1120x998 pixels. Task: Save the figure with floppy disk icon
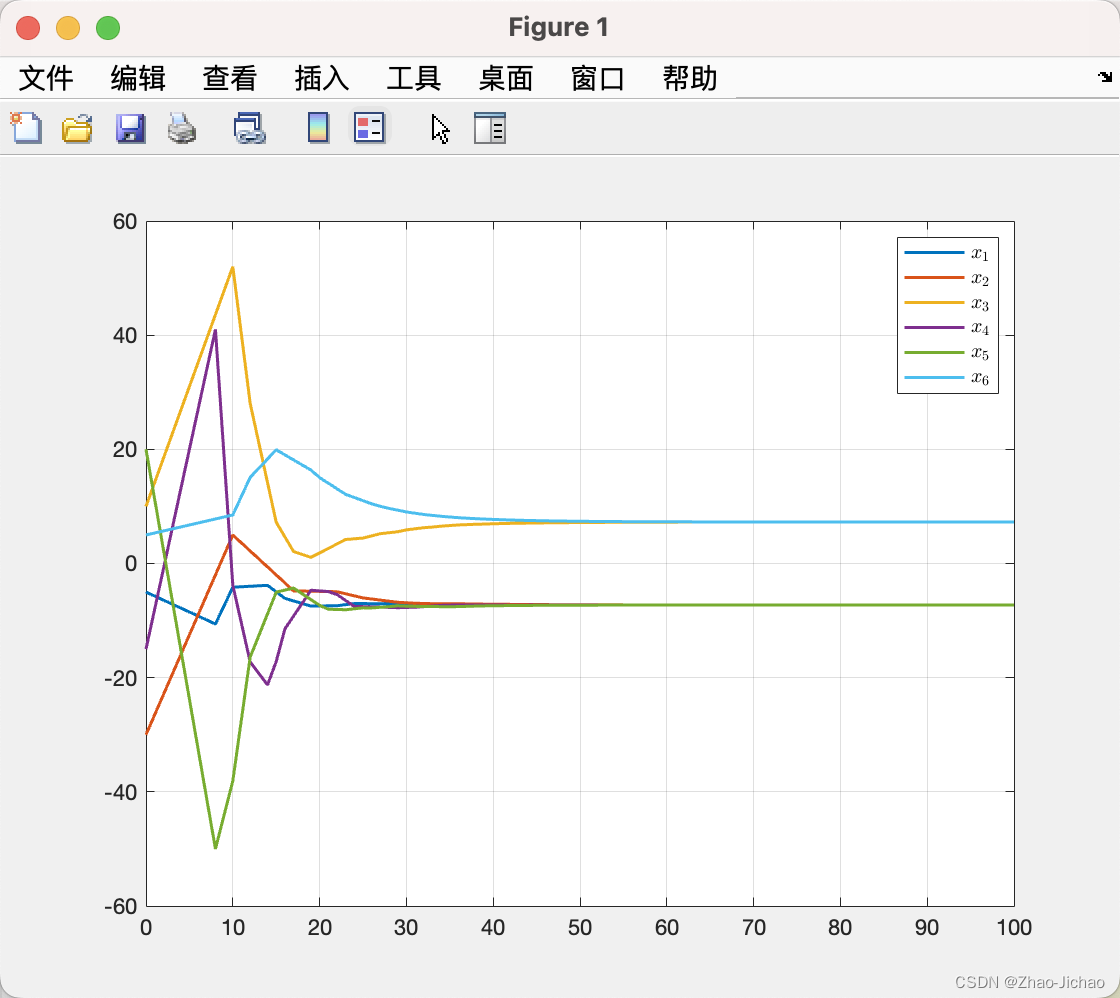tap(130, 129)
